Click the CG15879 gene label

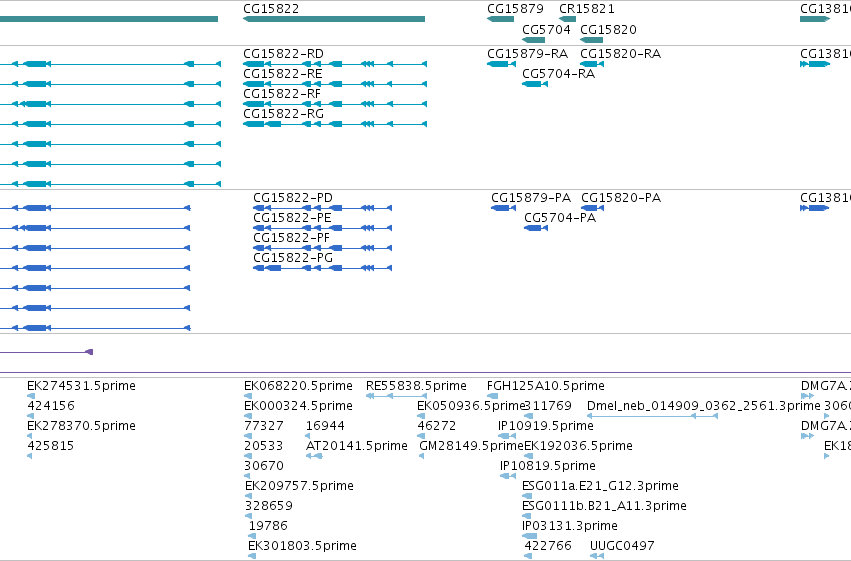click(515, 9)
